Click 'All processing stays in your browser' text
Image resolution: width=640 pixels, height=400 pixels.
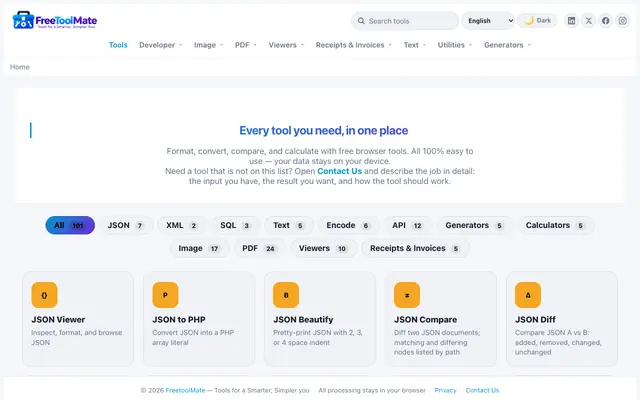point(372,390)
